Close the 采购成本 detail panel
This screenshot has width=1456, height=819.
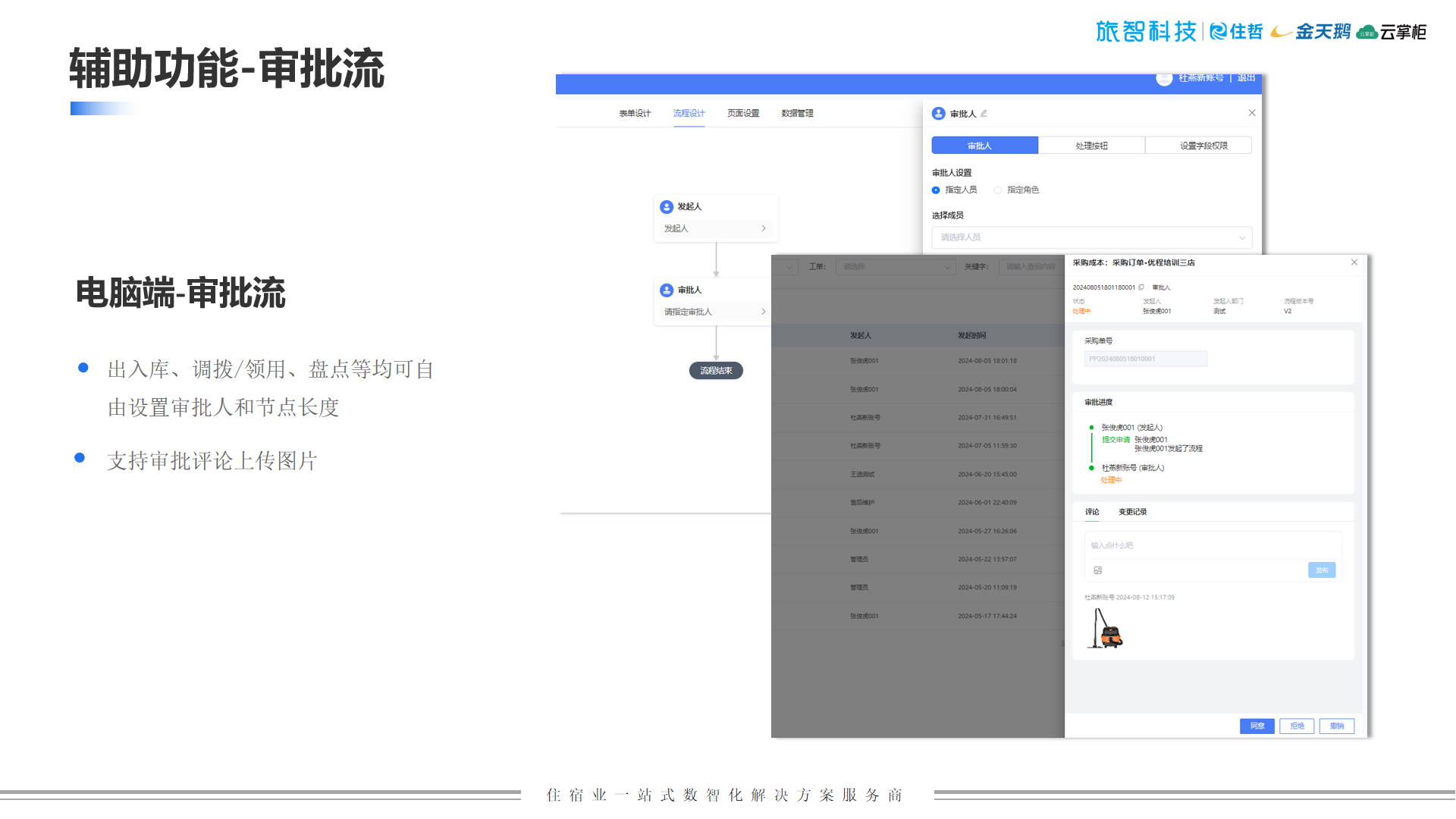1354,262
